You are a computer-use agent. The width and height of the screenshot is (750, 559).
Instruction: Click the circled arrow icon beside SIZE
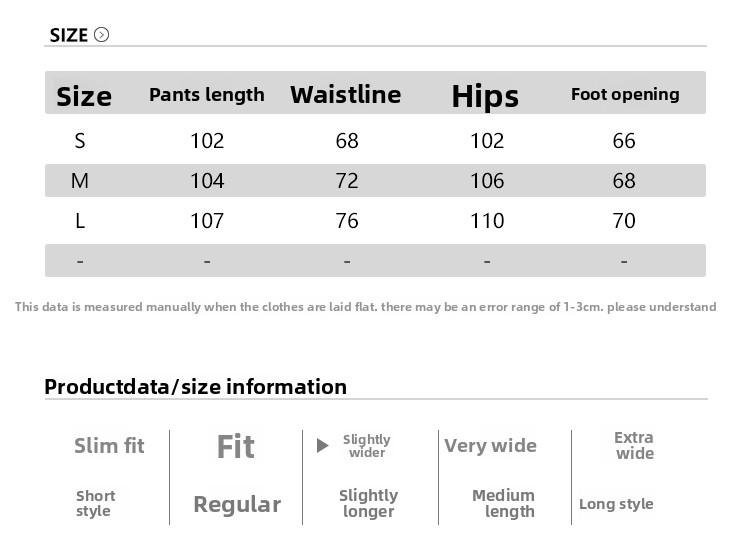pos(101,35)
